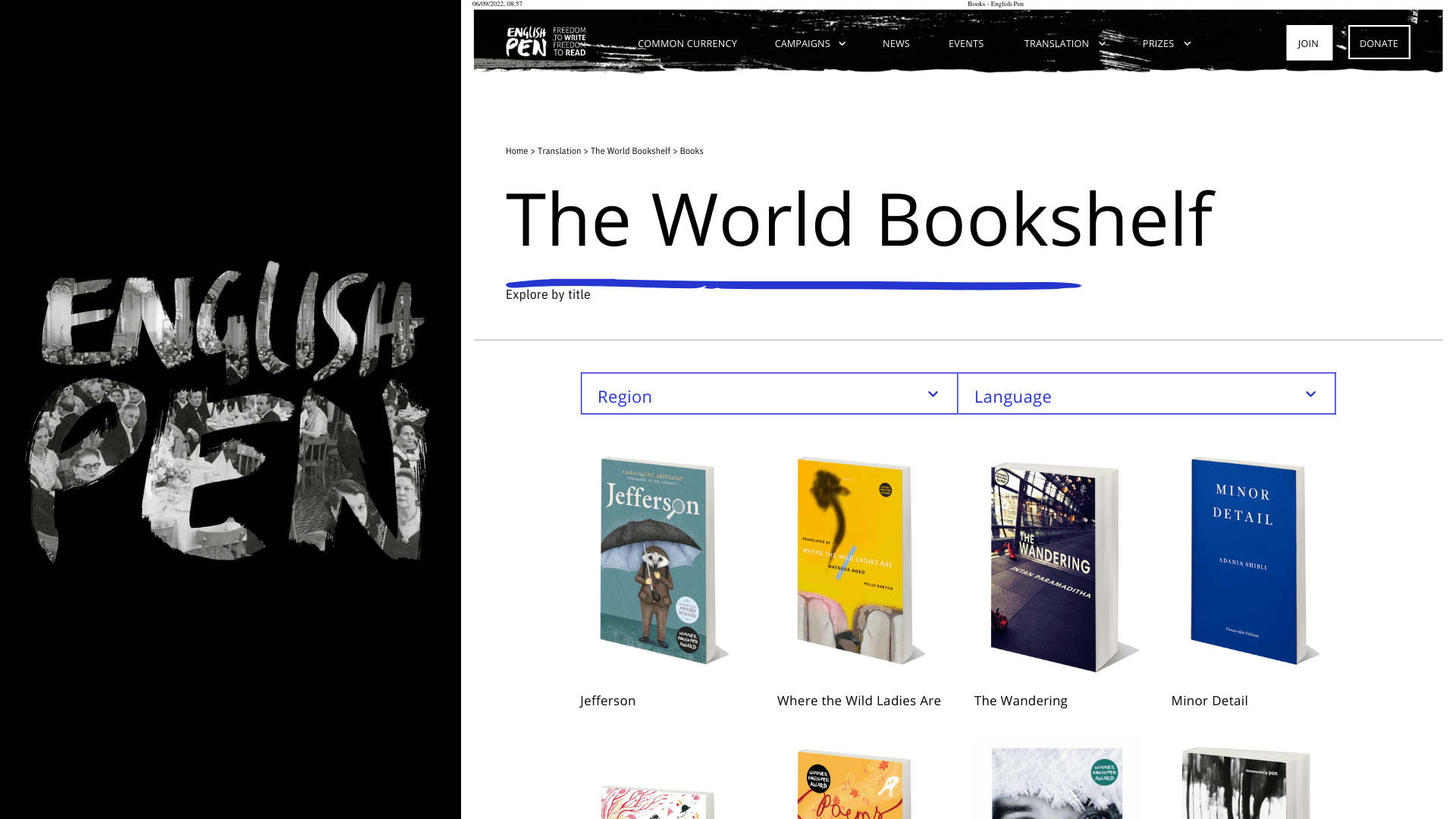Click the Join button
This screenshot has width=1456, height=819.
click(1309, 43)
